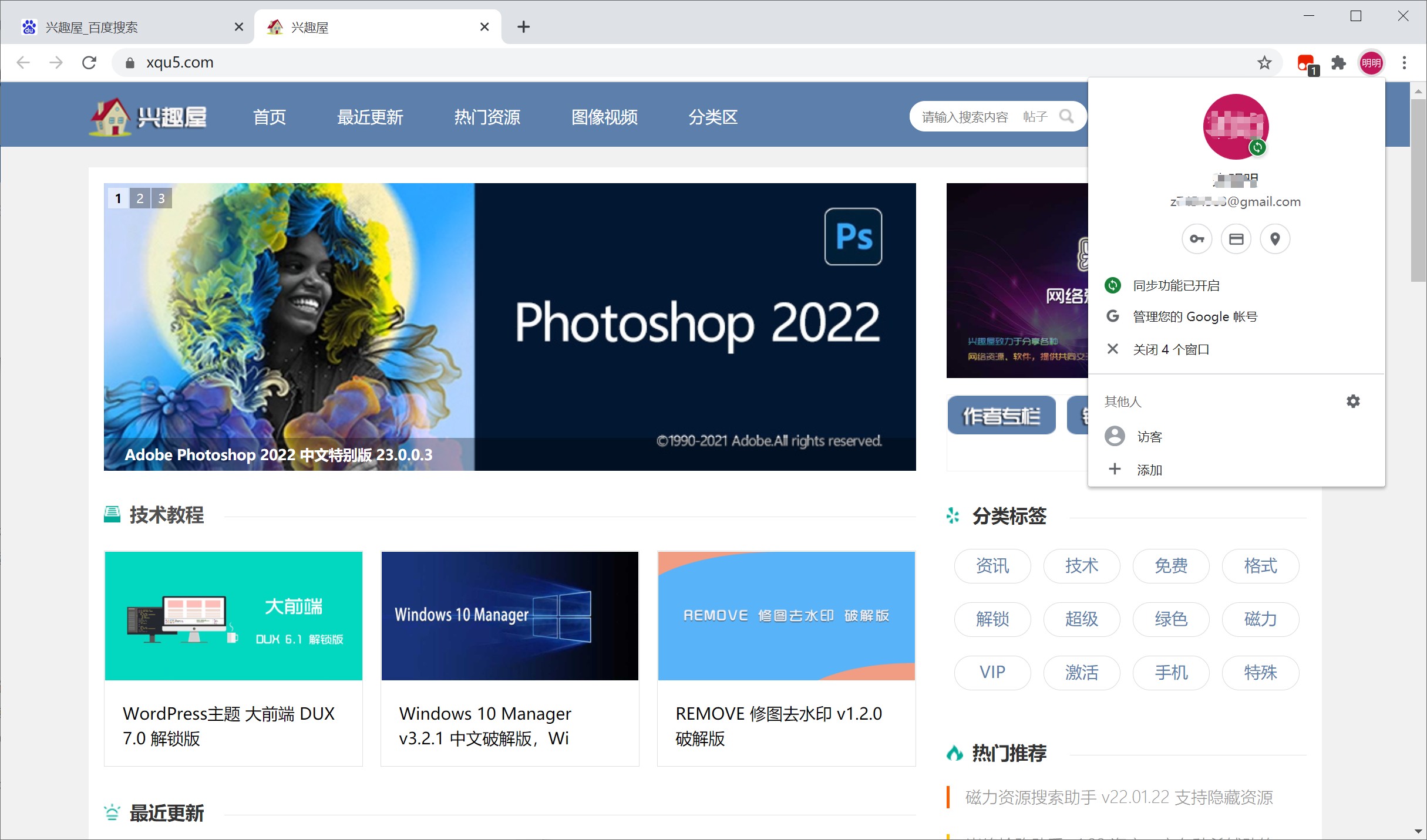Open the Windows 10 Manager thumbnail

click(510, 616)
